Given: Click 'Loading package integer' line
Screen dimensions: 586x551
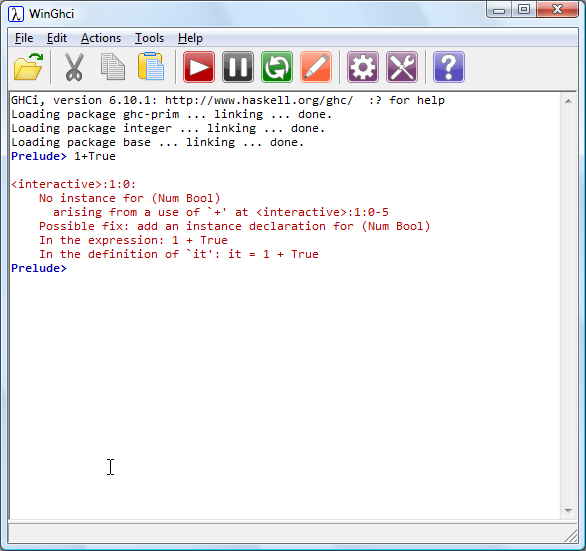Looking at the screenshot, I should [x=168, y=128].
